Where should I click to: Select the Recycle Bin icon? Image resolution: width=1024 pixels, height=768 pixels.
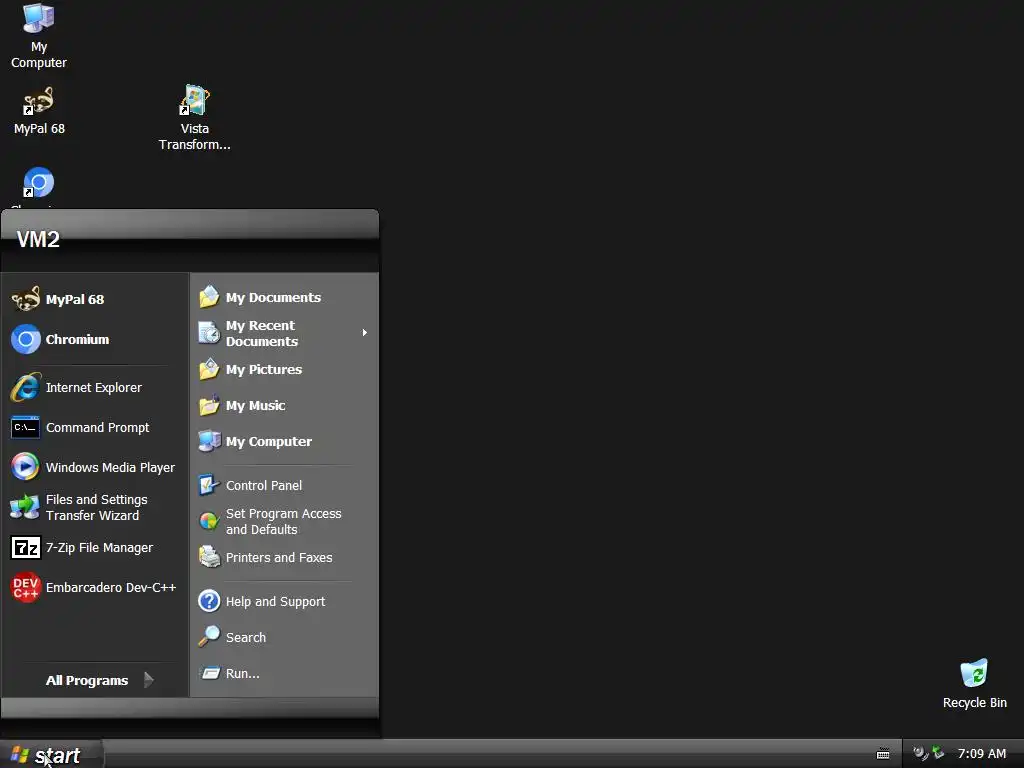pos(974,684)
